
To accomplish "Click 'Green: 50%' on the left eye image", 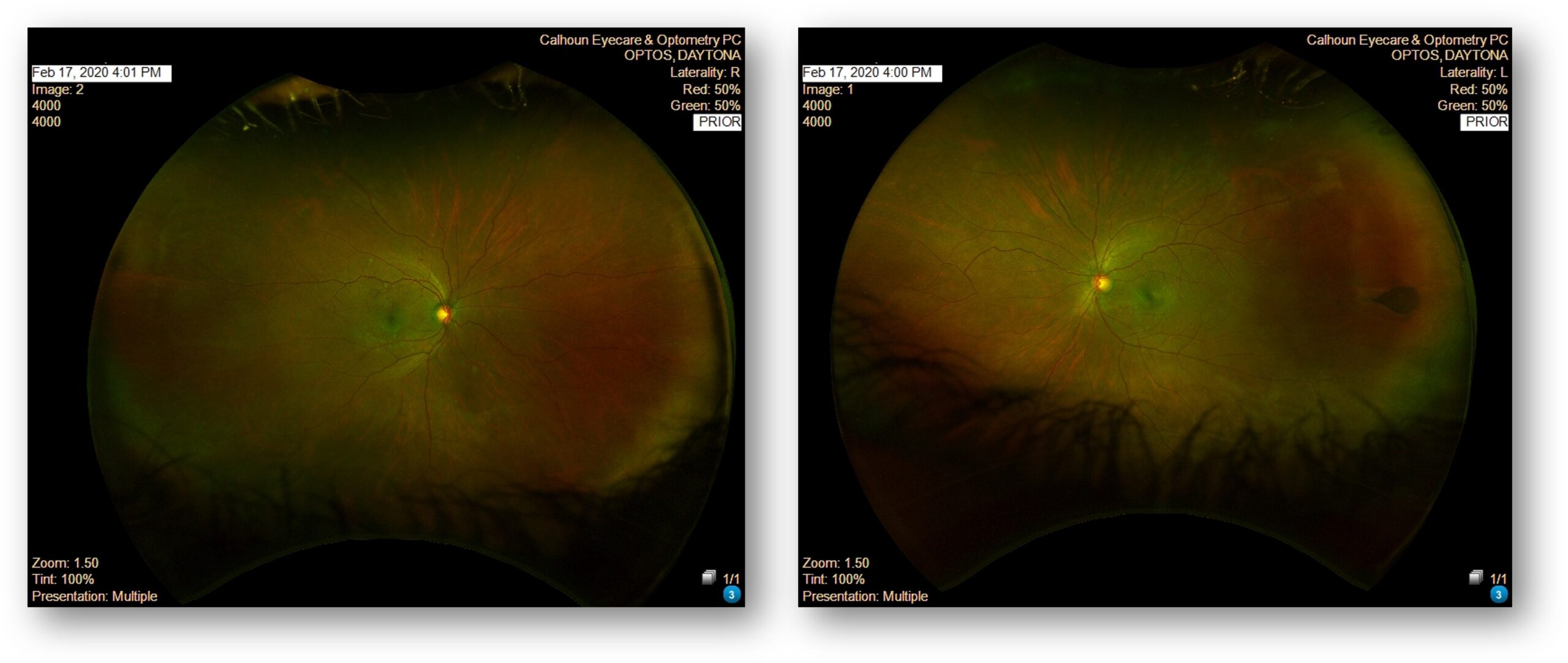I will tap(1472, 105).
